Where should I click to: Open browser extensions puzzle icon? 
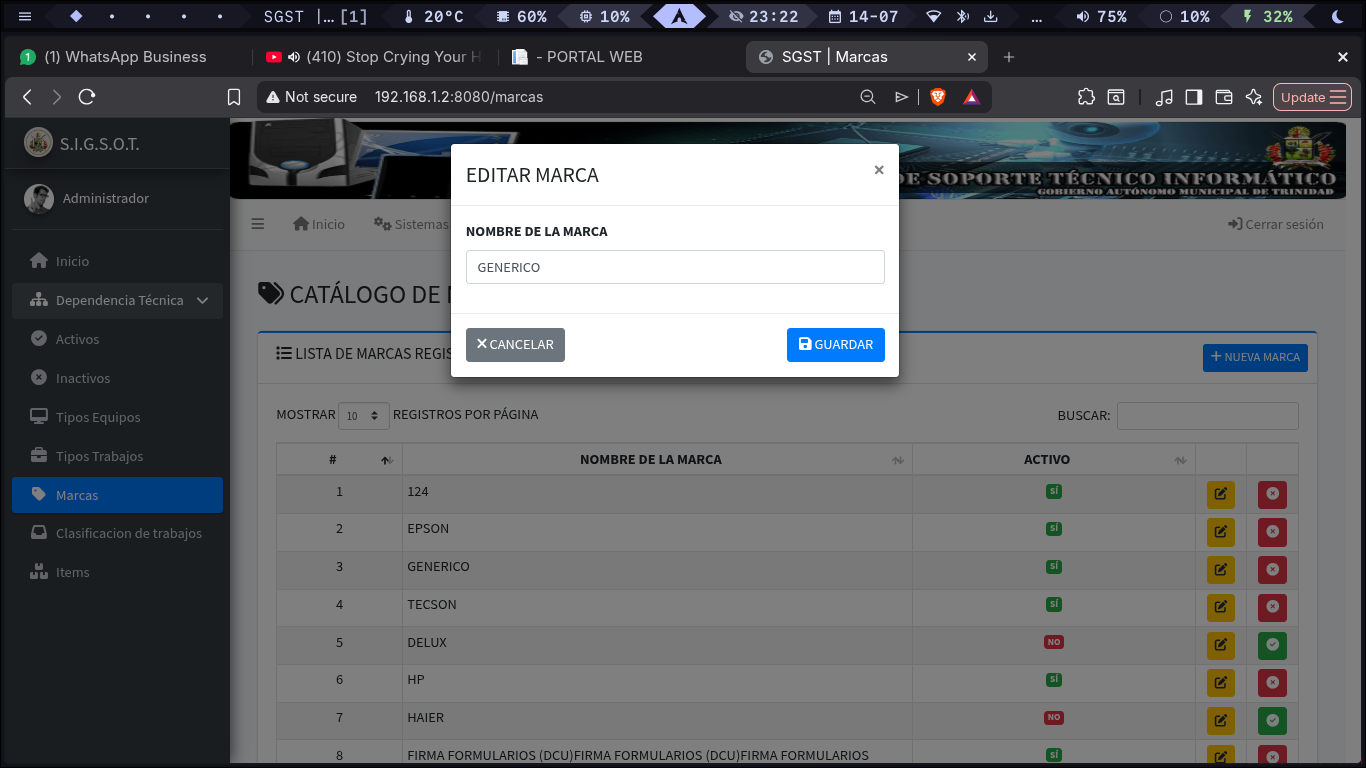[x=1086, y=97]
